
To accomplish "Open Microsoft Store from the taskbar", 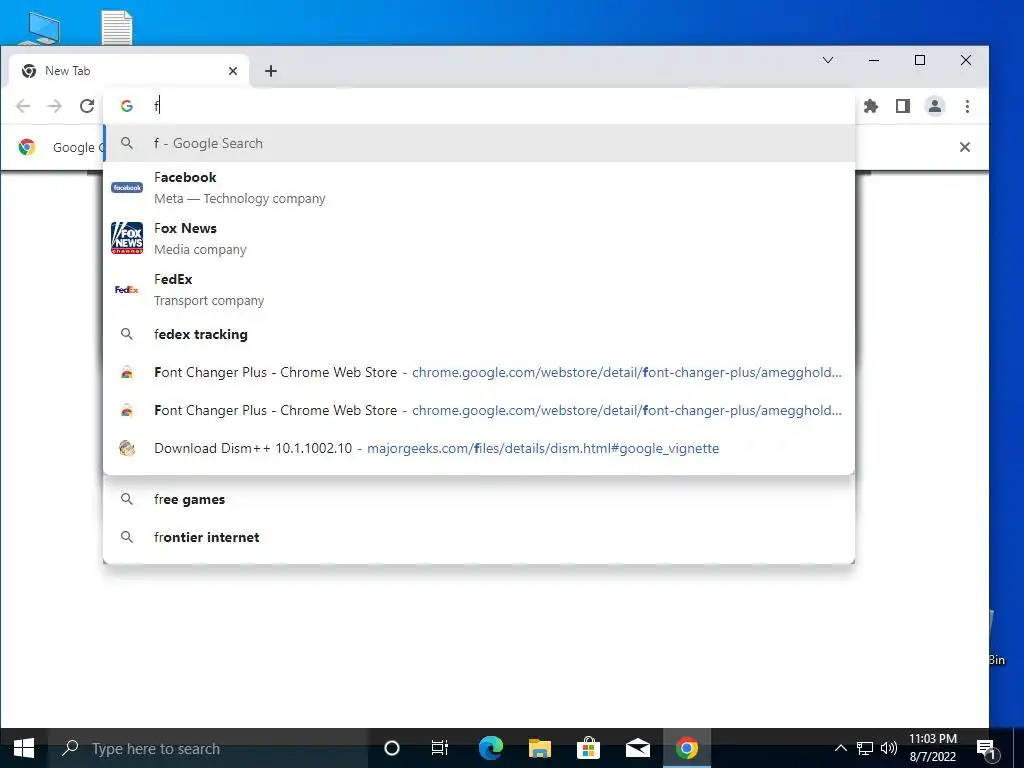I will tap(588, 748).
